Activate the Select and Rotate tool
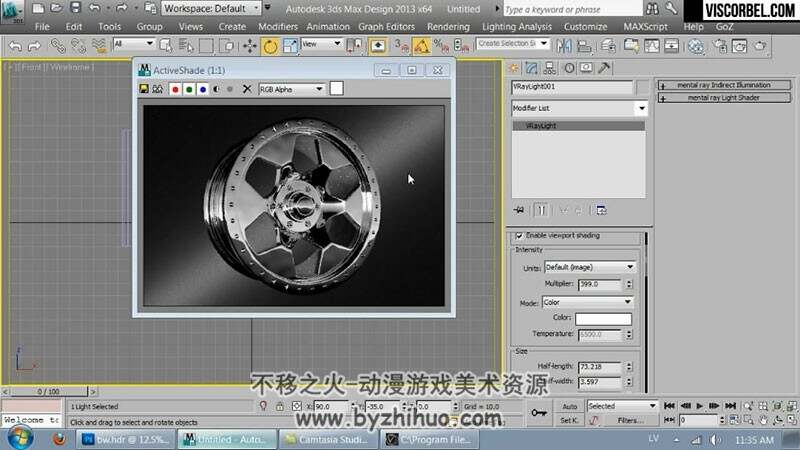800x450 pixels. pos(270,46)
